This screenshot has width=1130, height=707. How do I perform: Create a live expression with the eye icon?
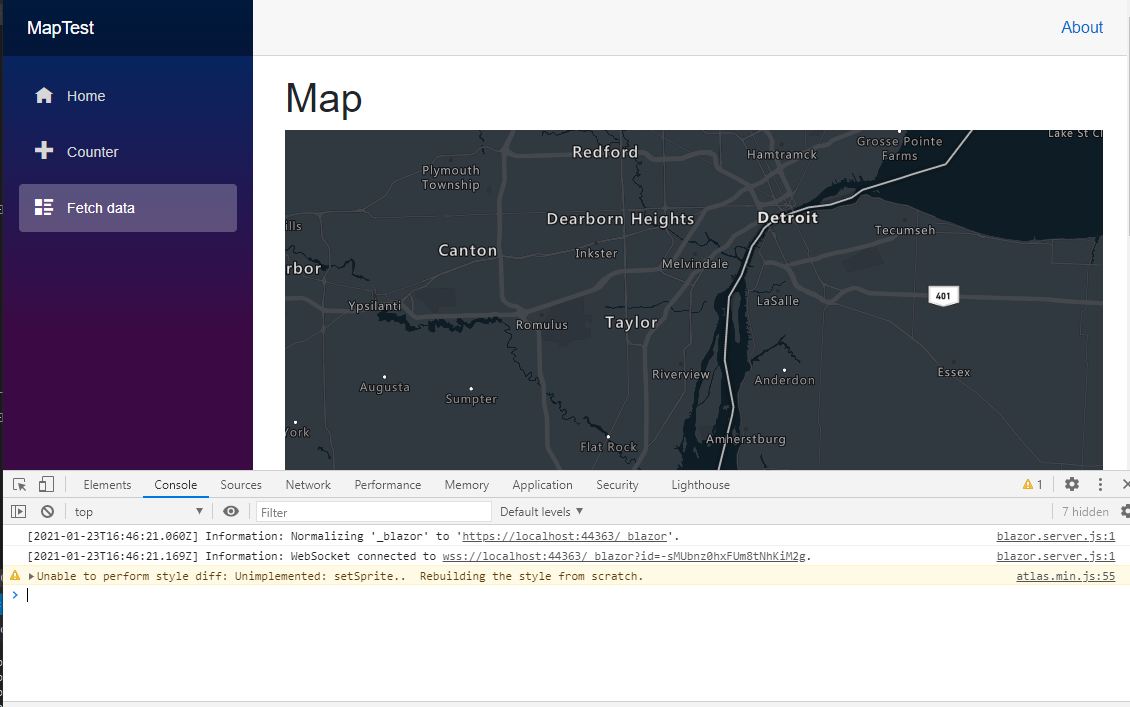(231, 511)
